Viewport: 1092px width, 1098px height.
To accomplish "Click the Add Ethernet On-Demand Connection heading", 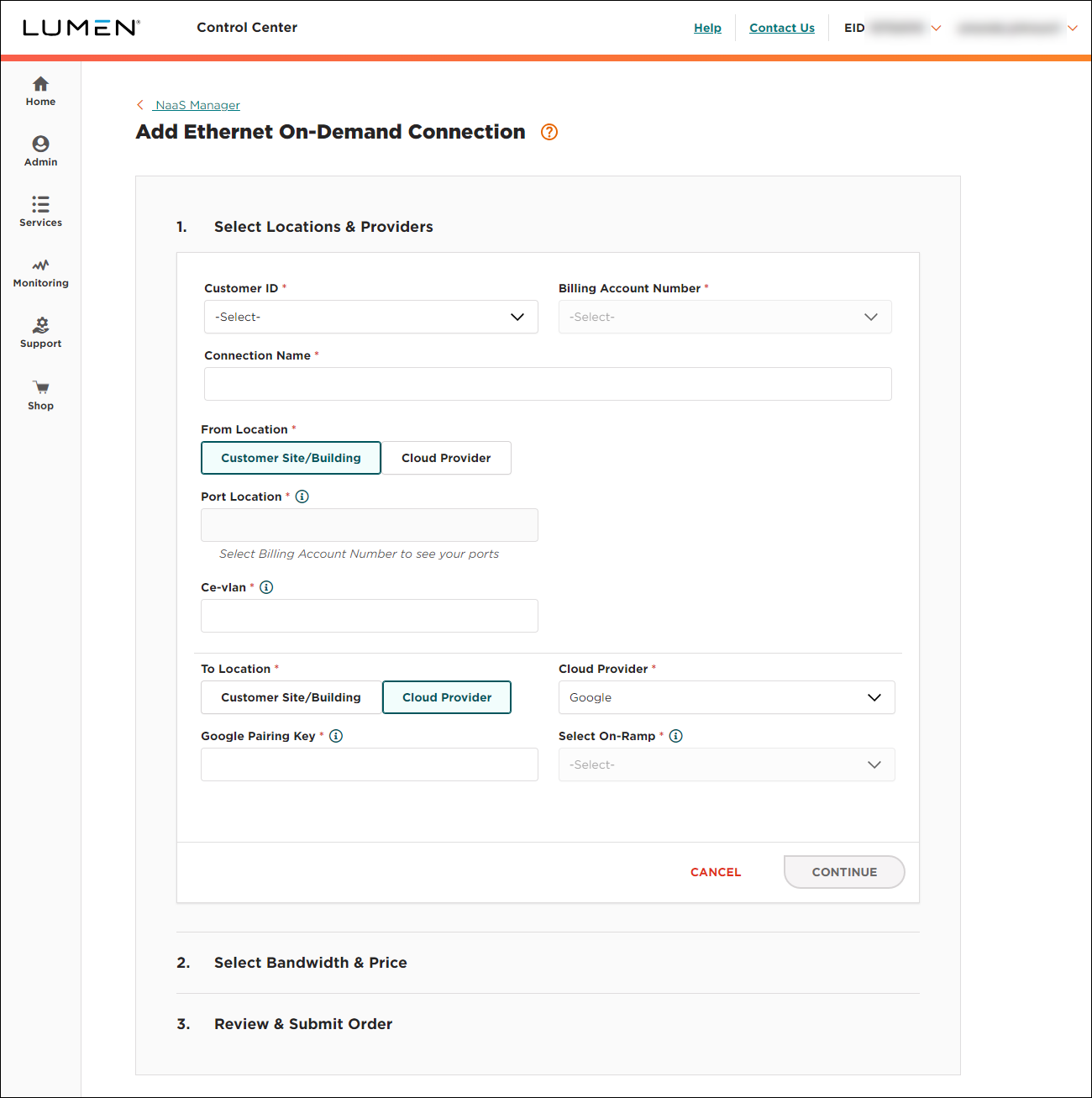I will 330,132.
